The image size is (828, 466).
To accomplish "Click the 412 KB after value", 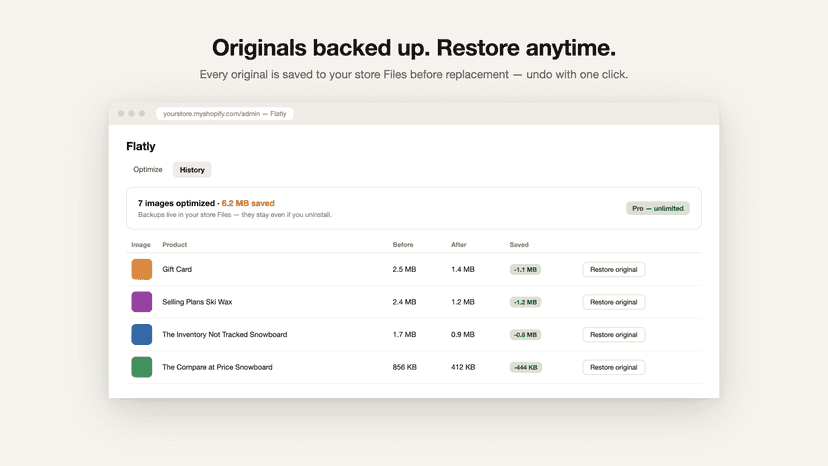I will point(463,367).
